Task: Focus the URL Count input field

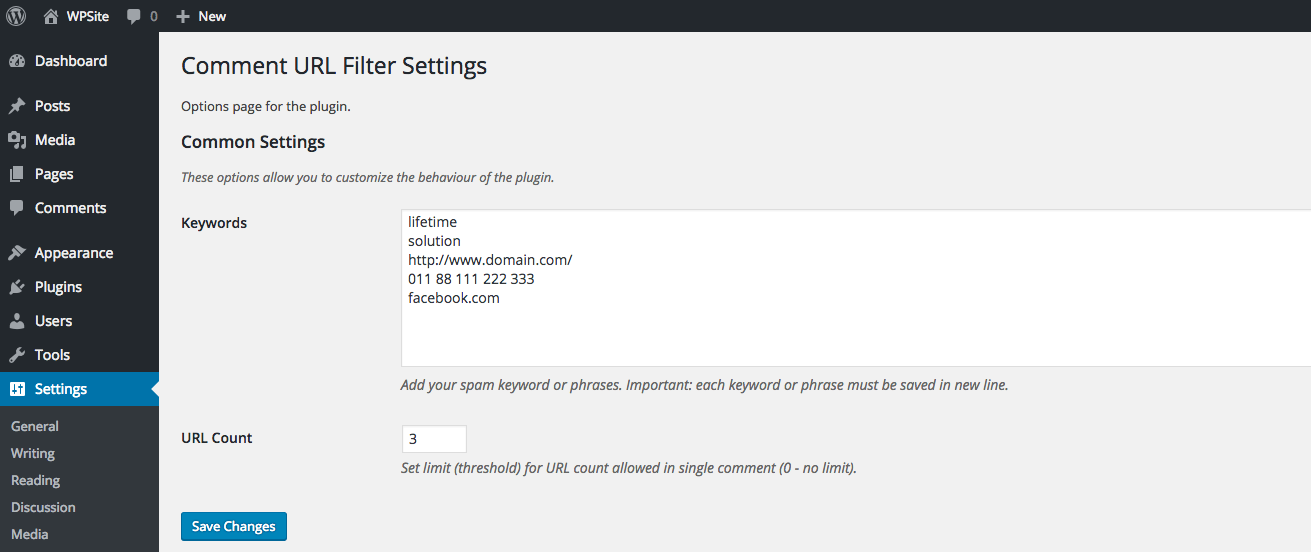Action: [434, 439]
